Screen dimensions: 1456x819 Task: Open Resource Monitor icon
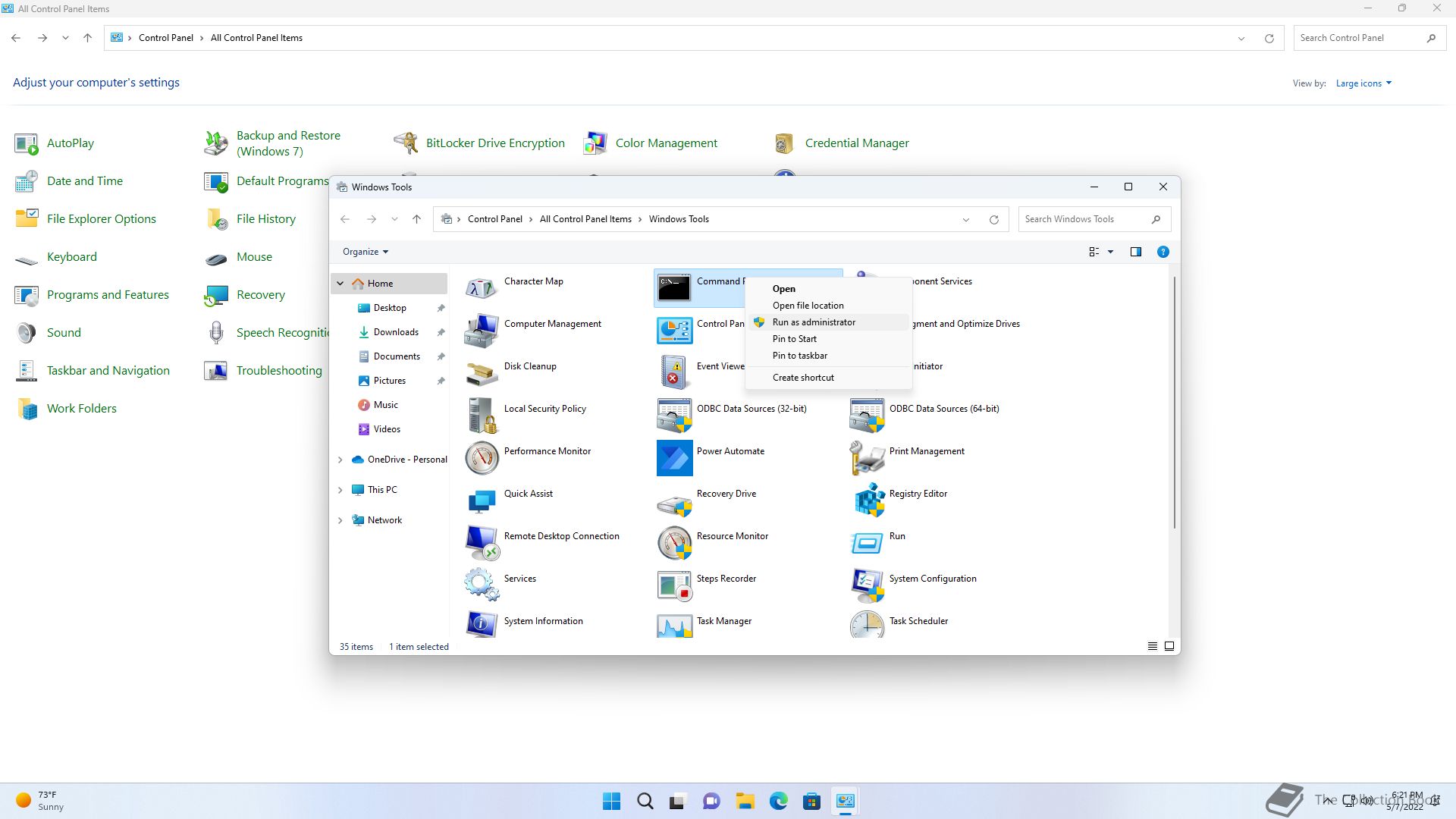pyautogui.click(x=674, y=542)
